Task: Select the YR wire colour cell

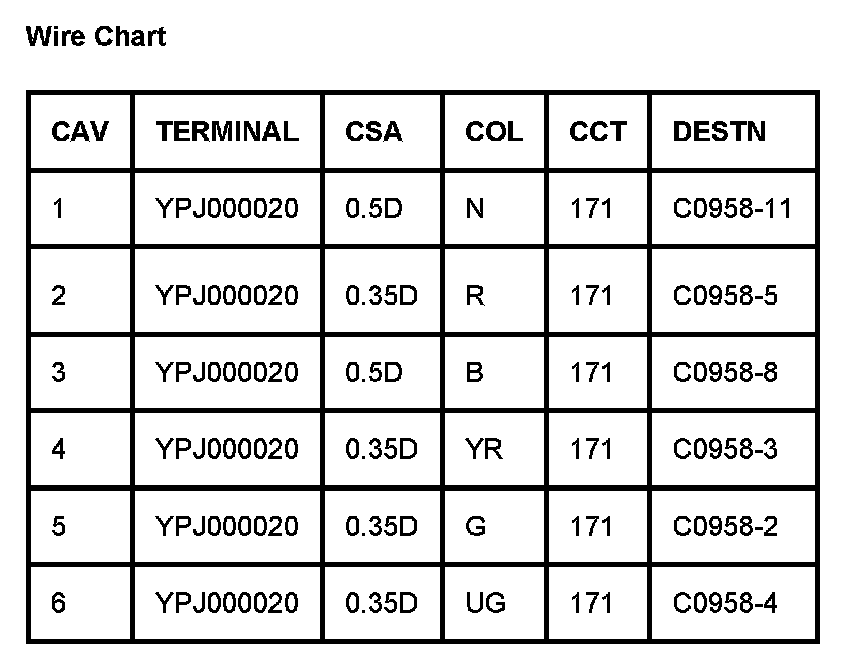Action: [484, 450]
